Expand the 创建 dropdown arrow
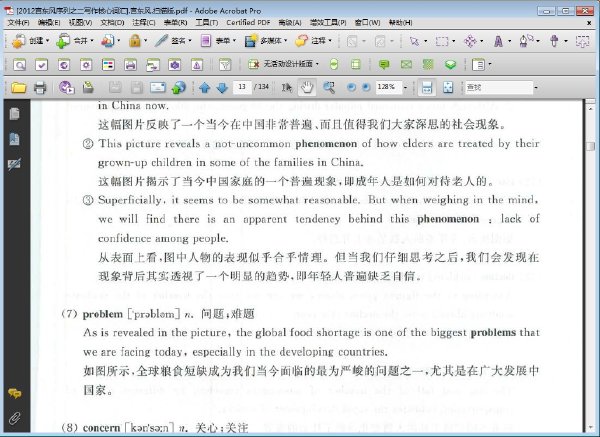 47,41
